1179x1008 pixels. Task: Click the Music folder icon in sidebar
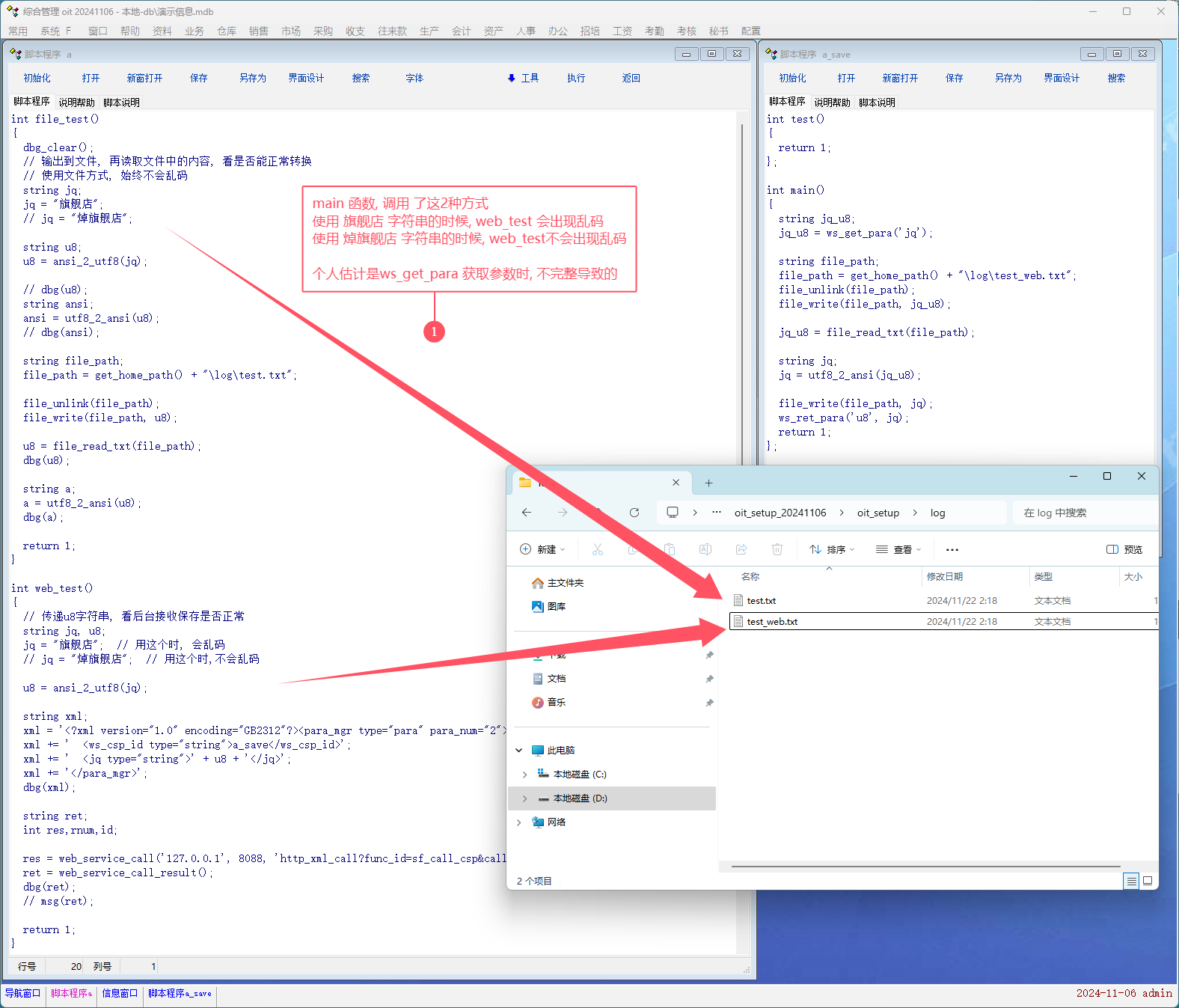click(538, 703)
